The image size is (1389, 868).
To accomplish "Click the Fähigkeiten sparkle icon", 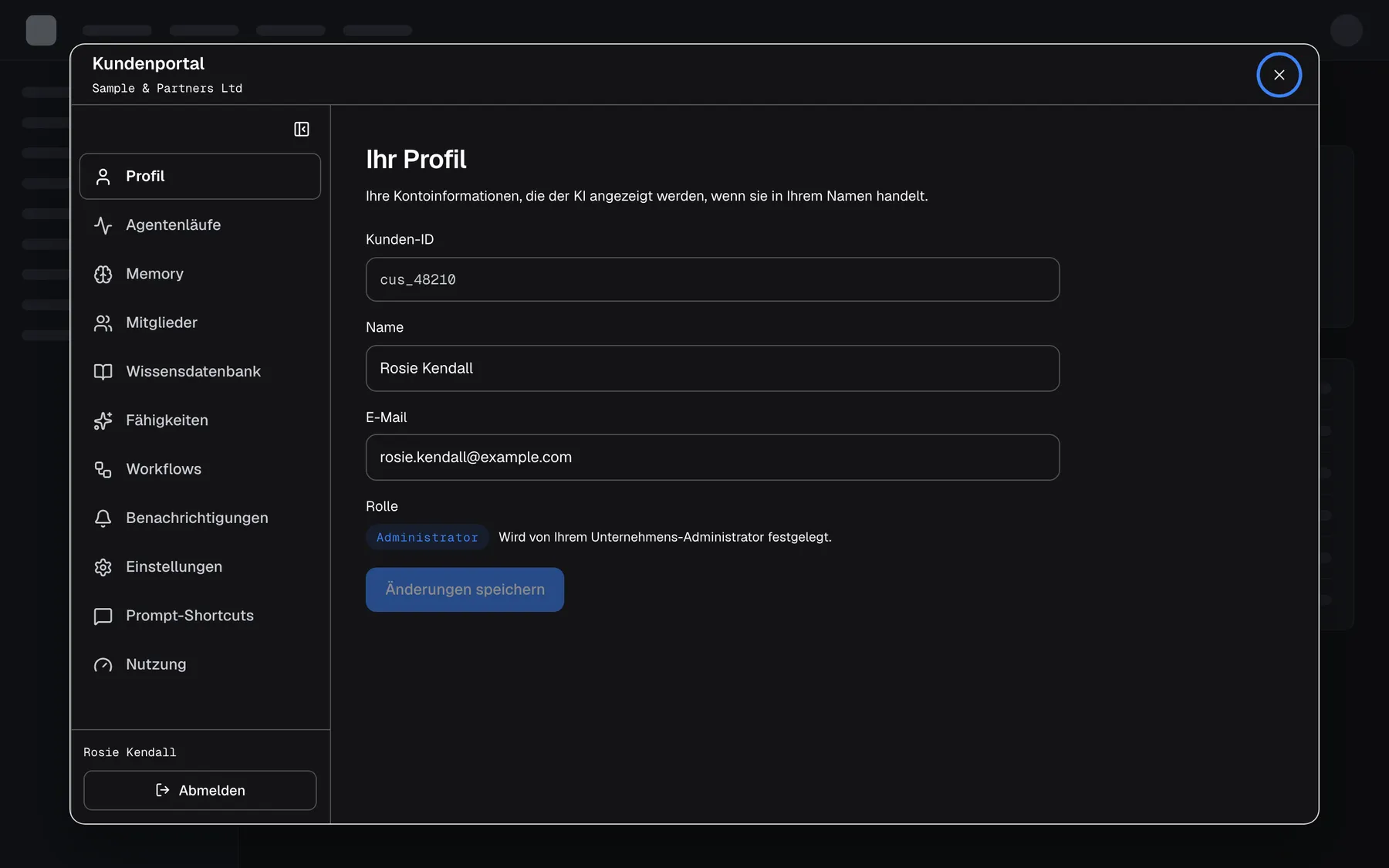I will click(x=103, y=420).
